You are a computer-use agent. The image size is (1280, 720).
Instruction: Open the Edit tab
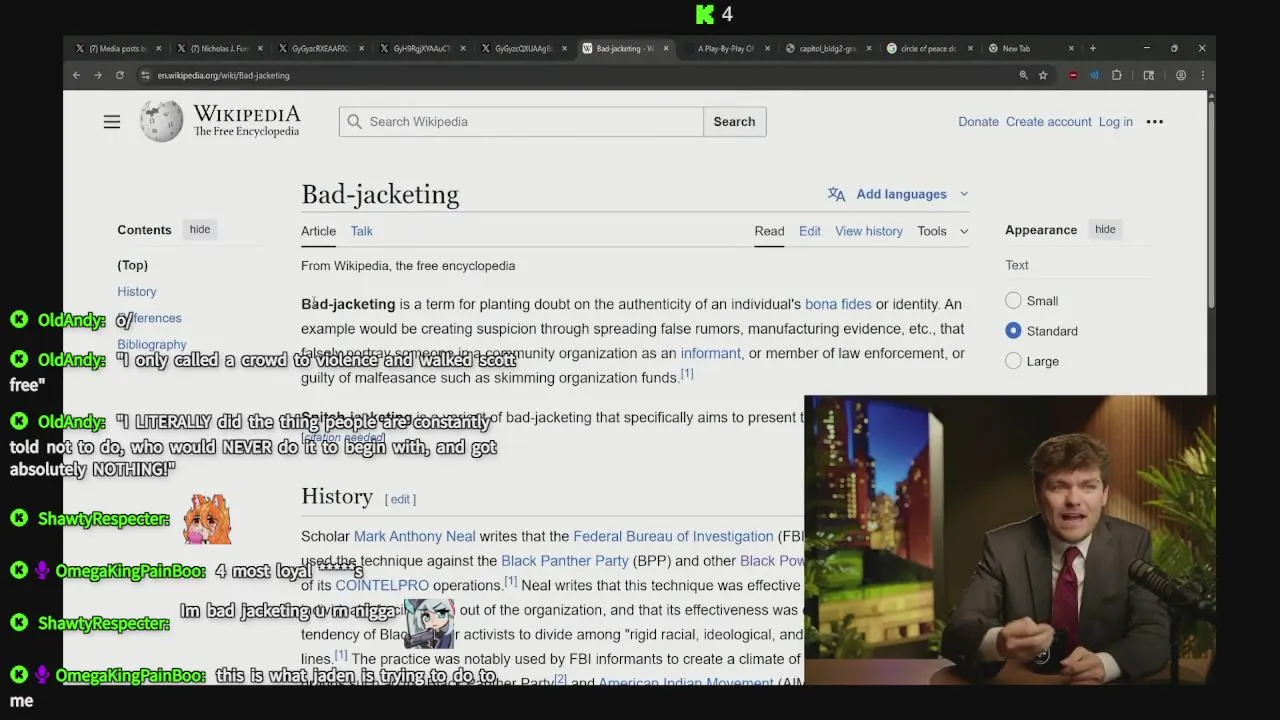click(810, 231)
